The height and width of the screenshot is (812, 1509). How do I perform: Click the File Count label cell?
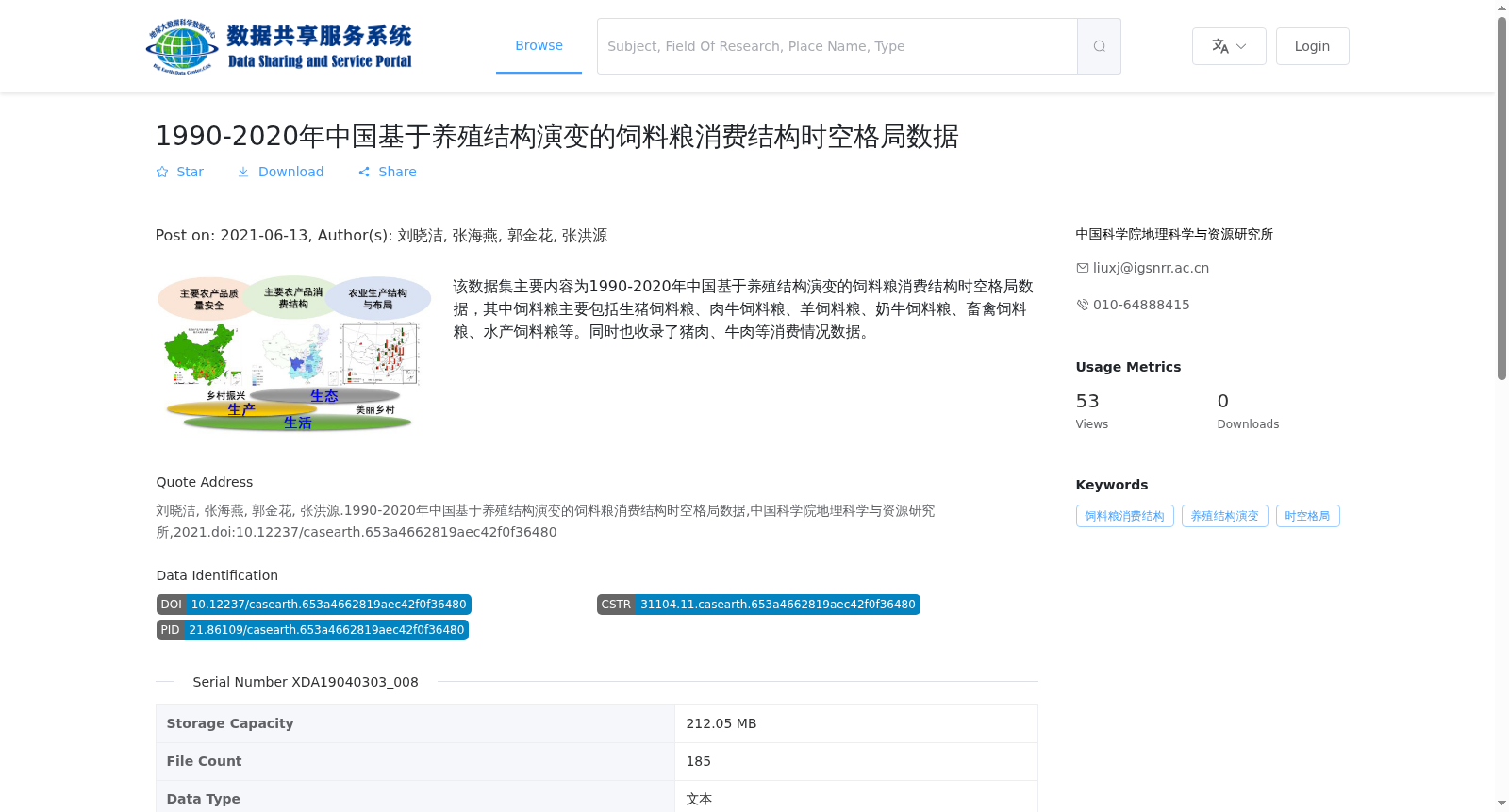415,761
